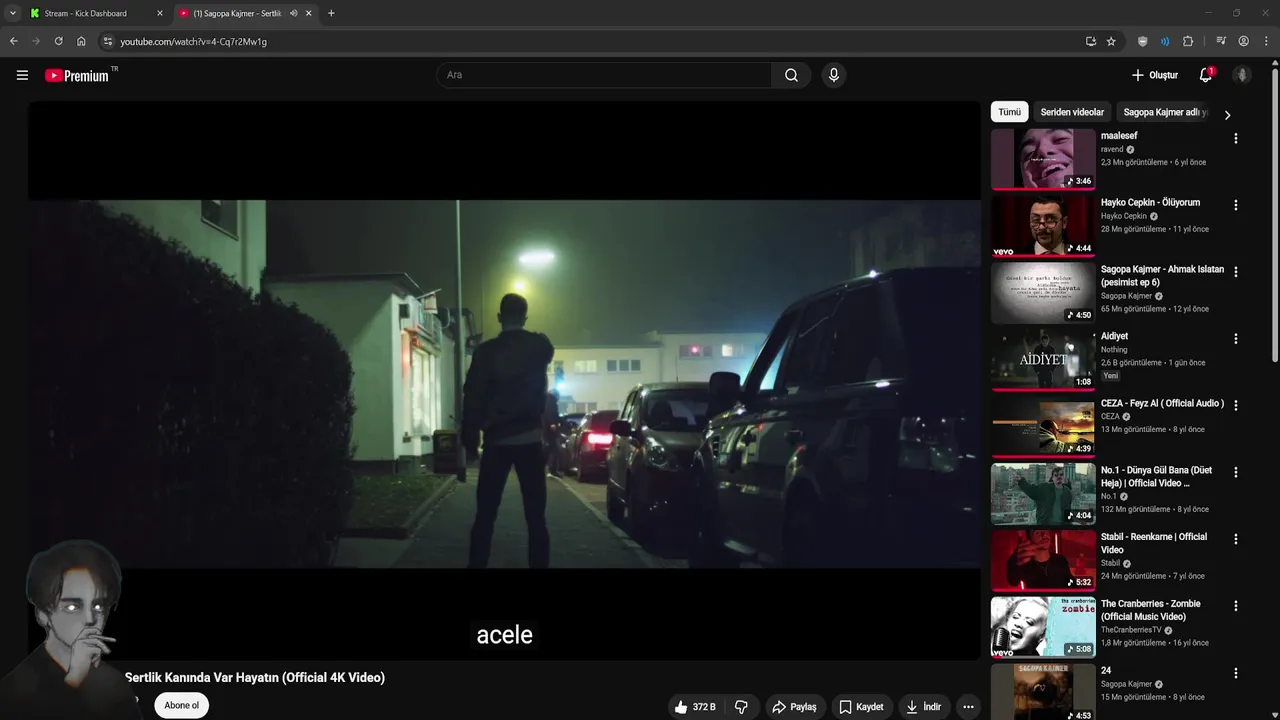Reload the current page

point(58,41)
